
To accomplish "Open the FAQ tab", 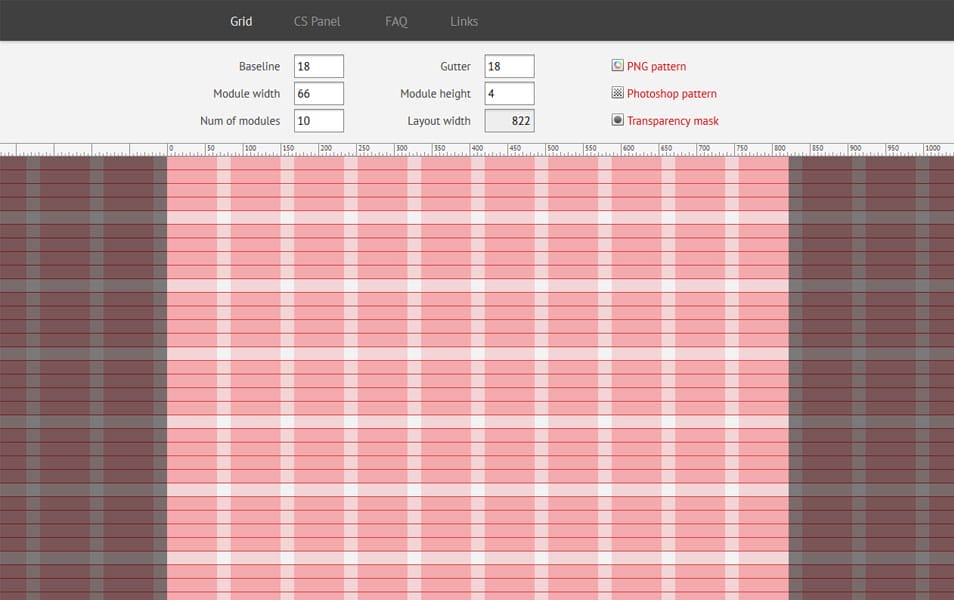I will pyautogui.click(x=395, y=20).
